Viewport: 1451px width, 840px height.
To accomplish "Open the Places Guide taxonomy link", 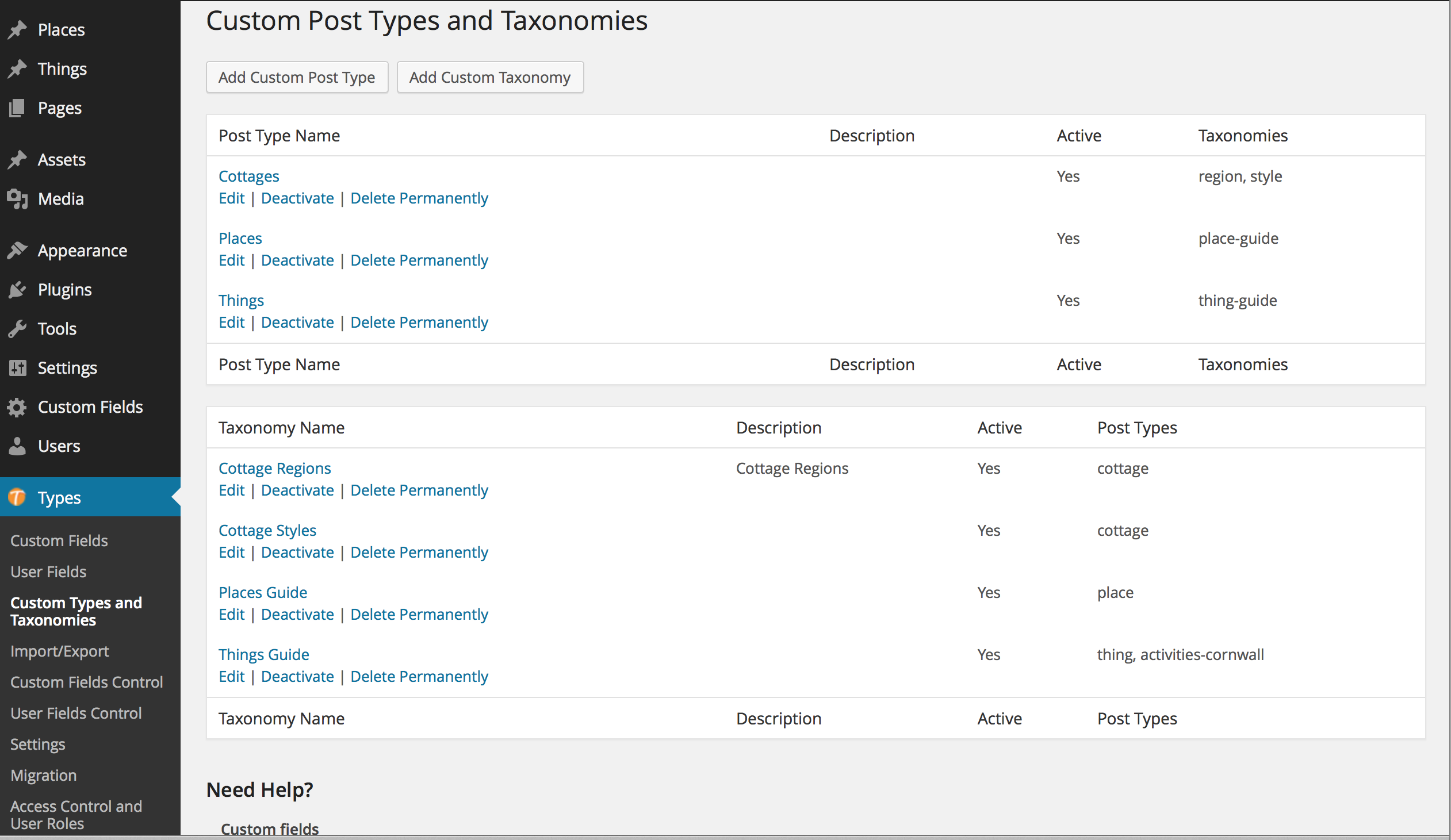I will pos(263,593).
